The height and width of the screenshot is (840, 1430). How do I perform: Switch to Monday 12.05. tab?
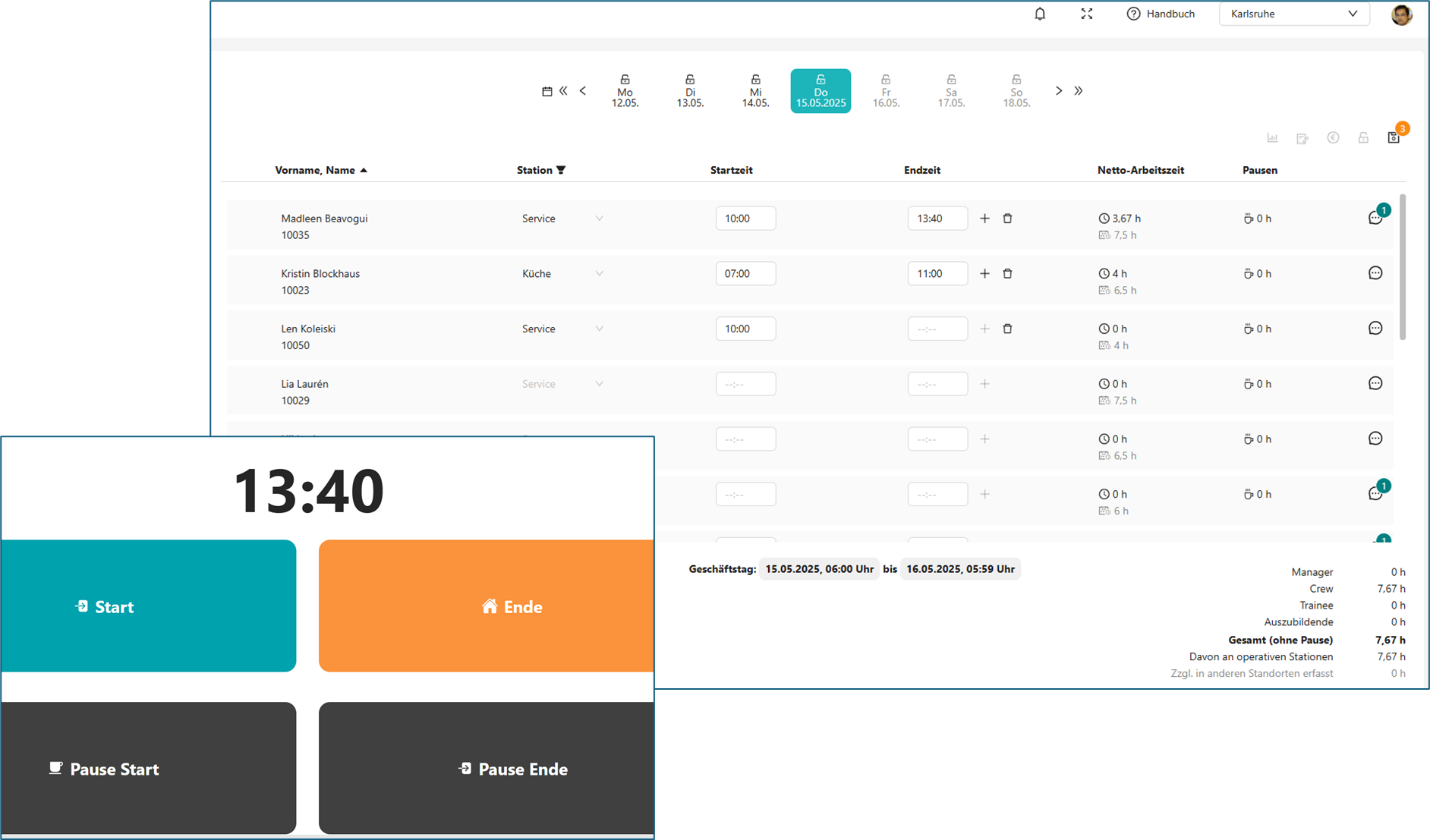coord(625,91)
